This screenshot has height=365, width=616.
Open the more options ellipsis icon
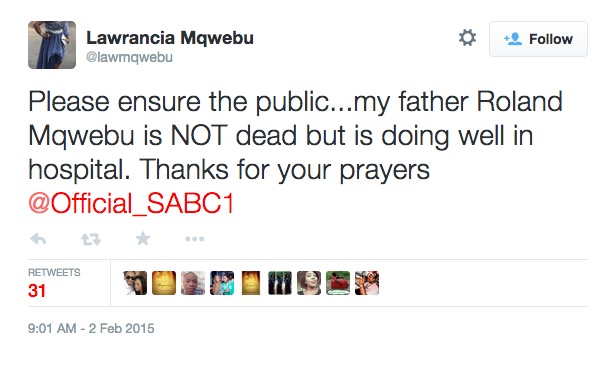tap(194, 239)
